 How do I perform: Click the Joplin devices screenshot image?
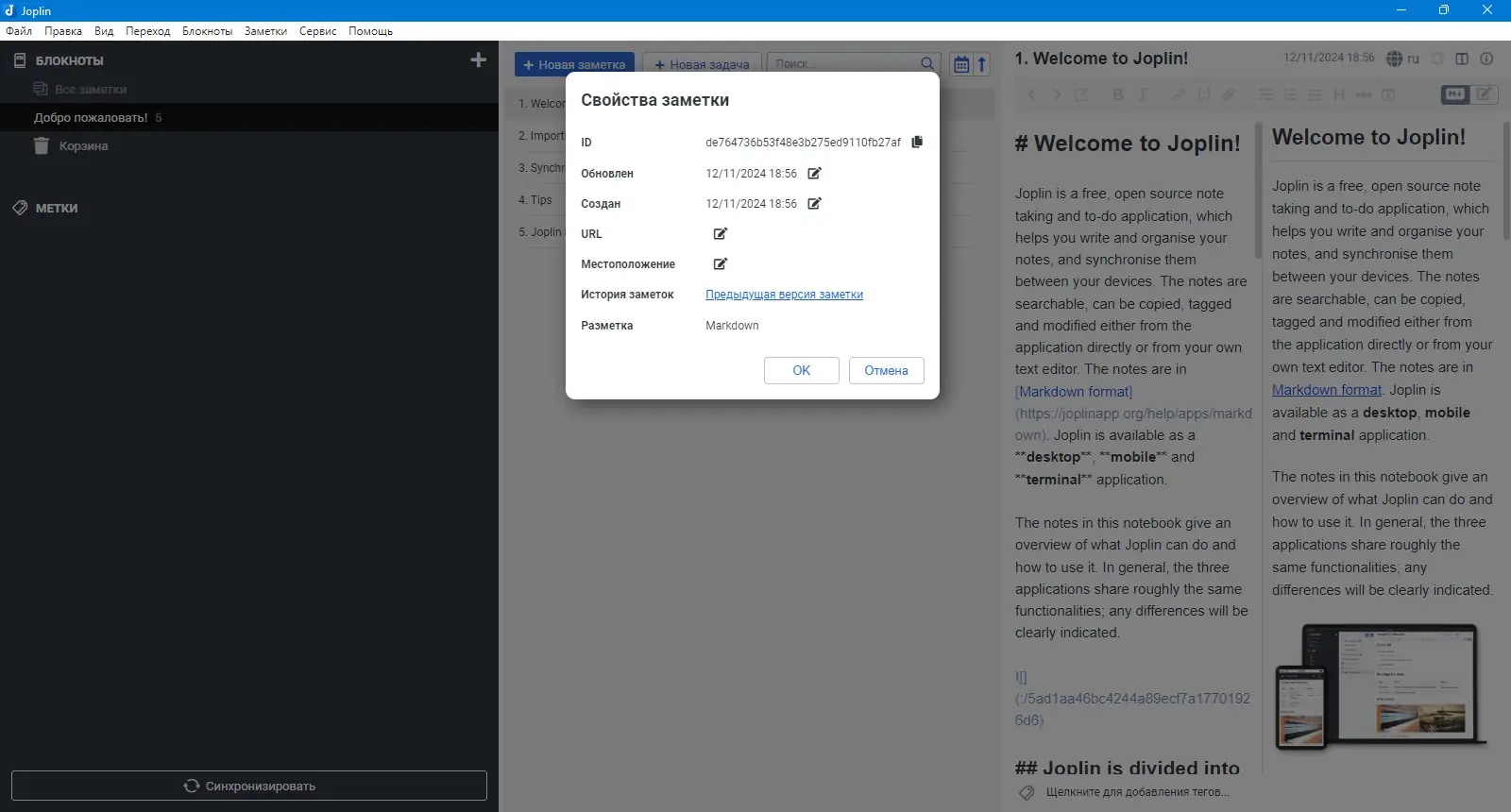(1380, 686)
